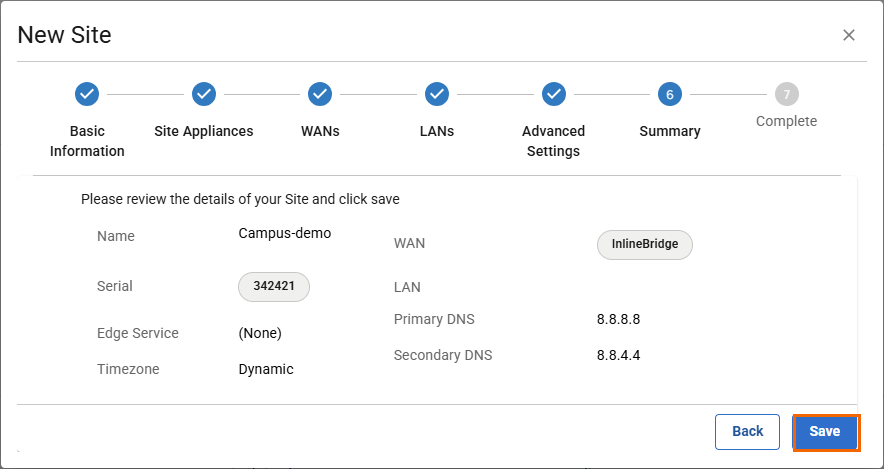The width and height of the screenshot is (884, 469).
Task: Click the 342421 serial number chip
Action: click(x=274, y=286)
